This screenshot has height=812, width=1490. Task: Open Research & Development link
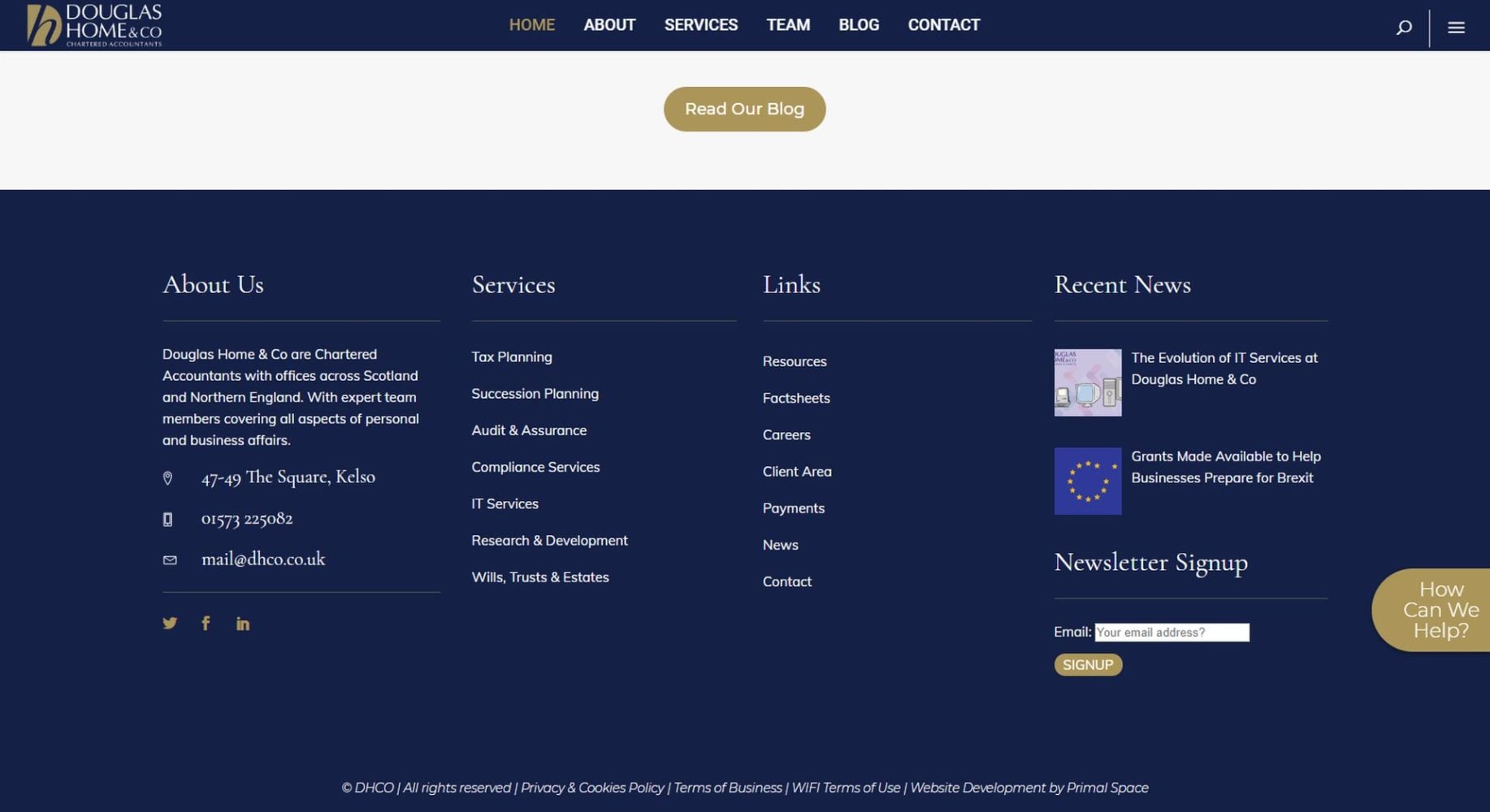[549, 541]
